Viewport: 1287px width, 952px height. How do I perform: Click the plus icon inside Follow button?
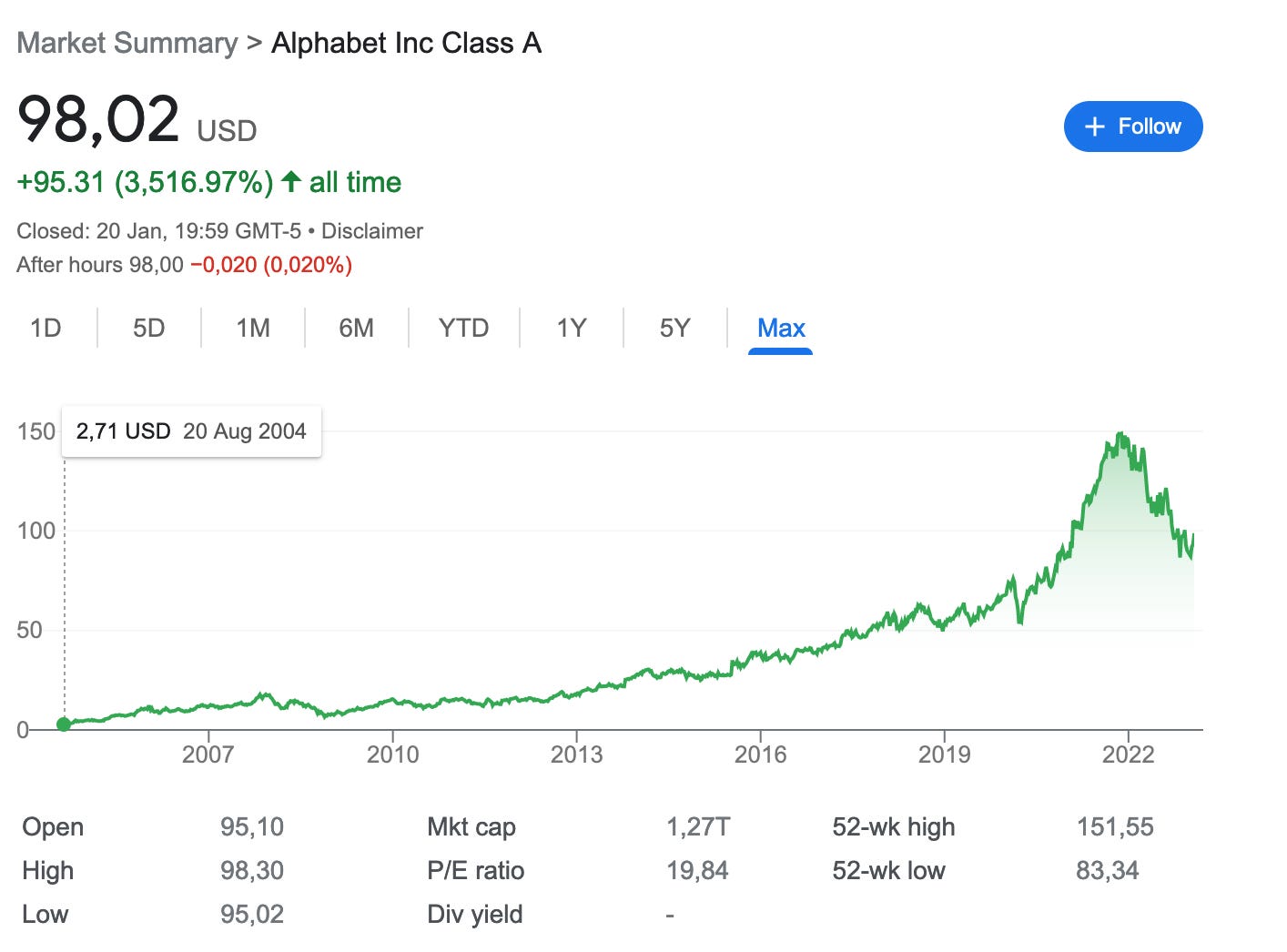pyautogui.click(x=1095, y=127)
